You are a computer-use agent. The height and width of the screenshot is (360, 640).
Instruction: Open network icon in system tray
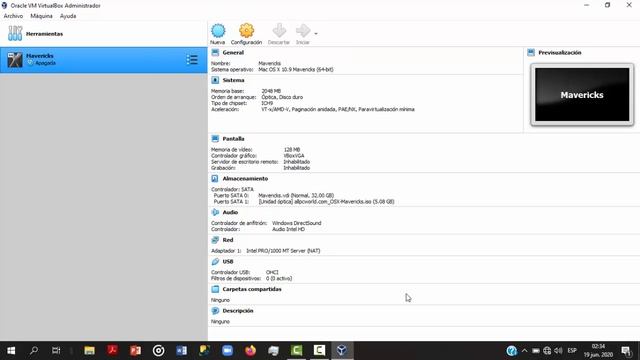pos(547,351)
